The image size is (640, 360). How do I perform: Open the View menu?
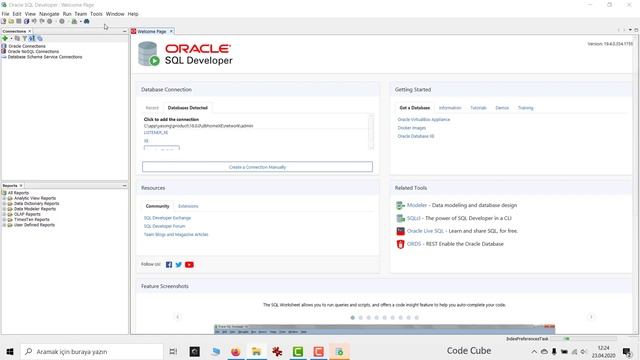click(30, 14)
